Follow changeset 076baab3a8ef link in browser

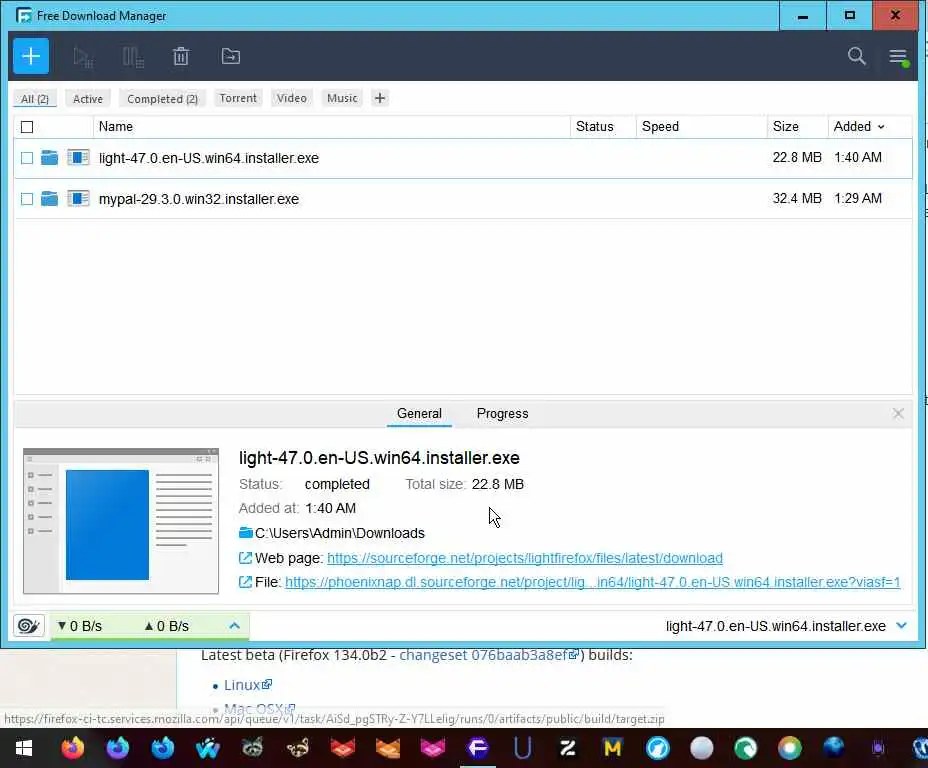pyautogui.click(x=484, y=655)
